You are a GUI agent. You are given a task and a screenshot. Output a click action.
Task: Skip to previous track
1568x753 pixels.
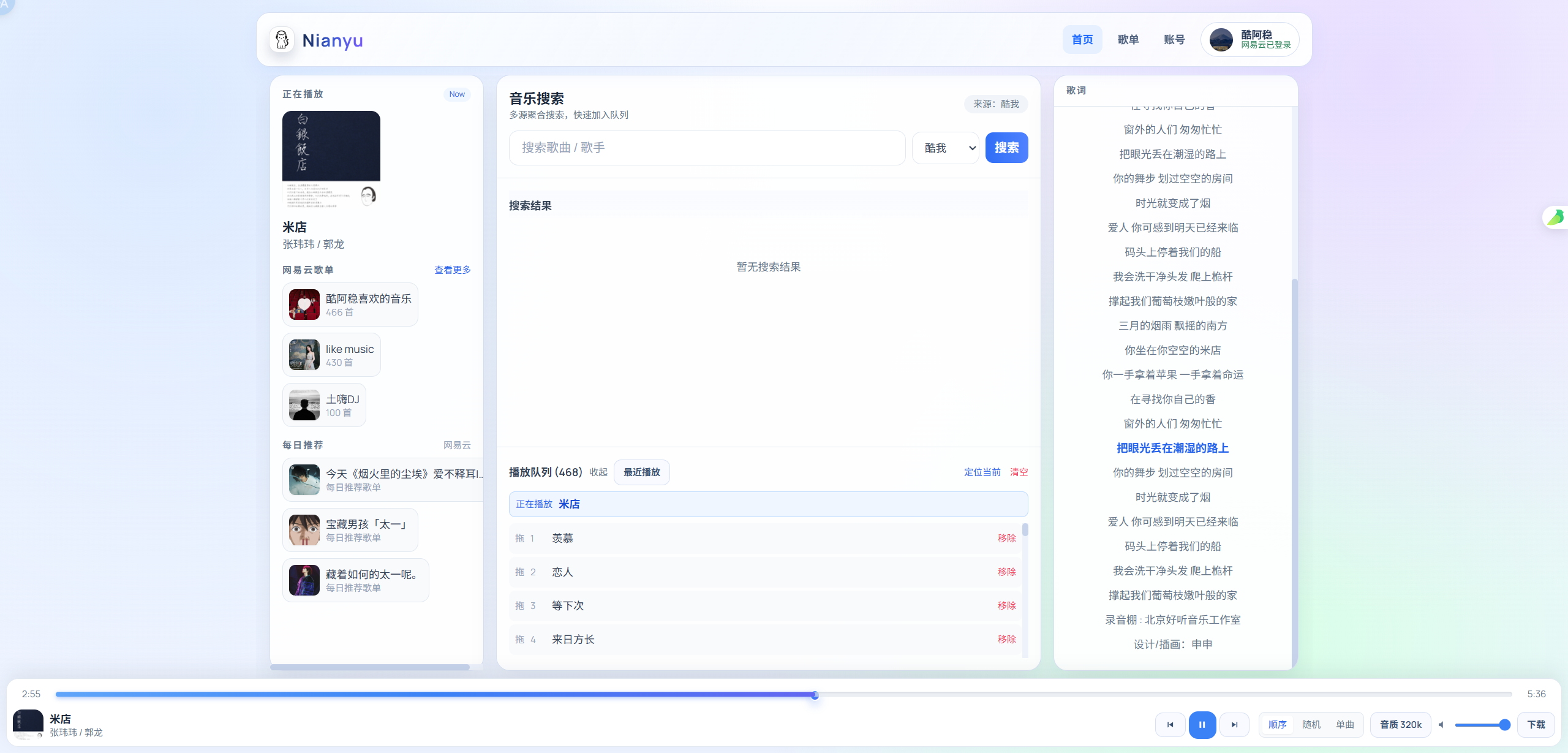coord(1170,725)
